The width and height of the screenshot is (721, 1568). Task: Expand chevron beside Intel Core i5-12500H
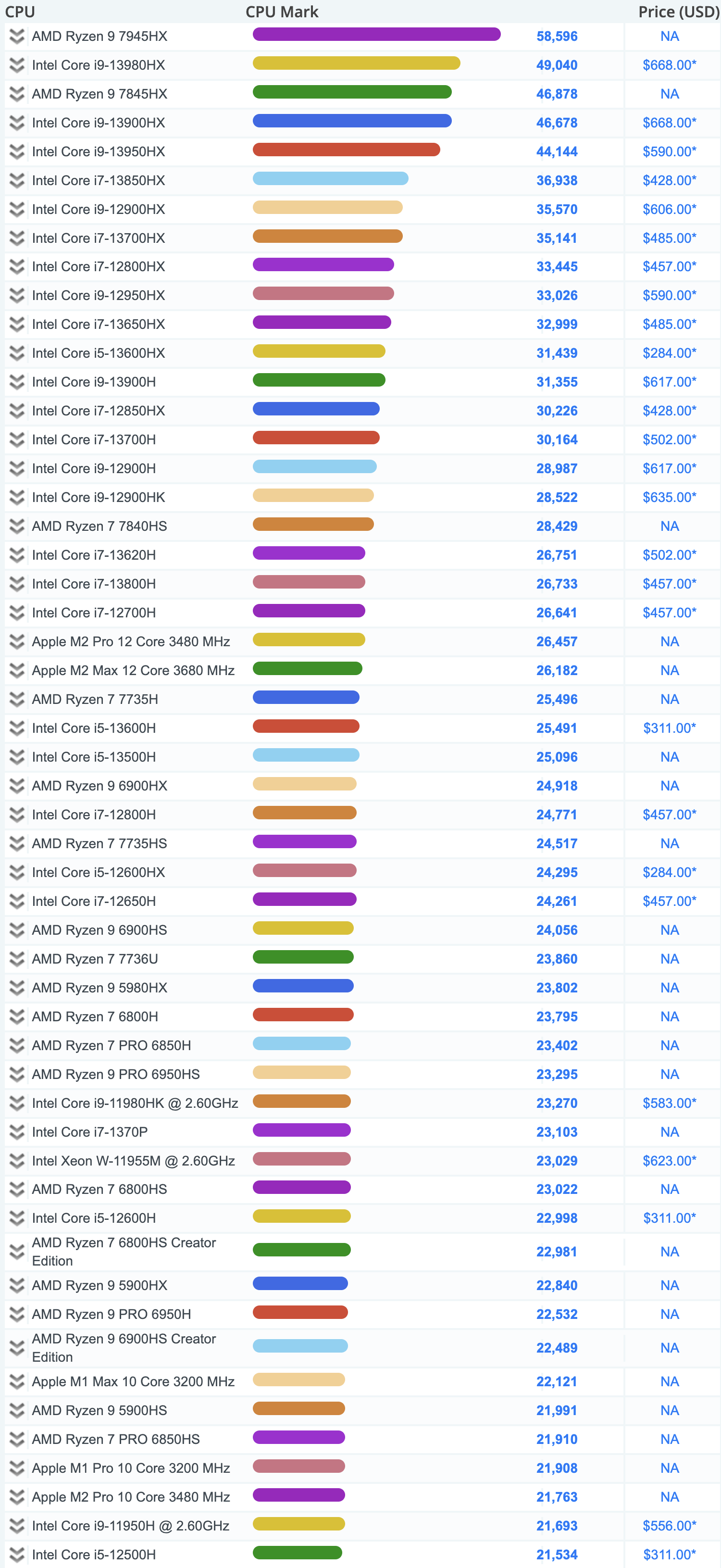click(x=17, y=1555)
